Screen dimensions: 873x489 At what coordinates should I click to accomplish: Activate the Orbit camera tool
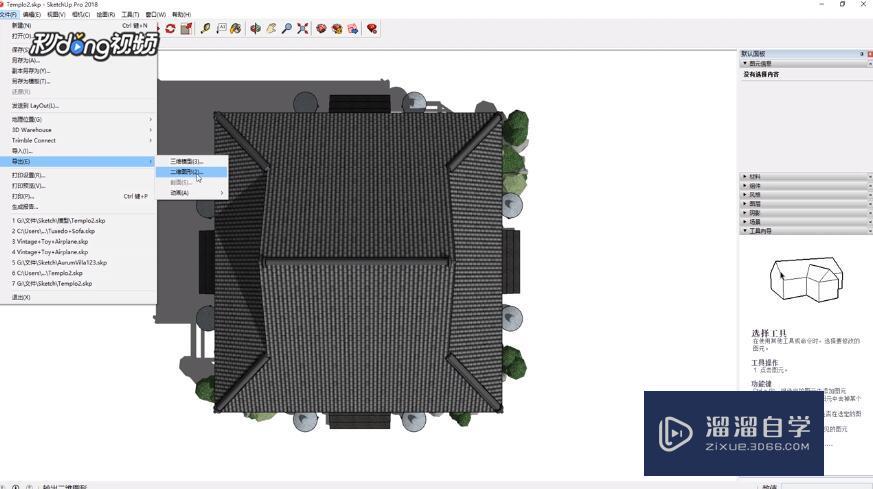256,28
